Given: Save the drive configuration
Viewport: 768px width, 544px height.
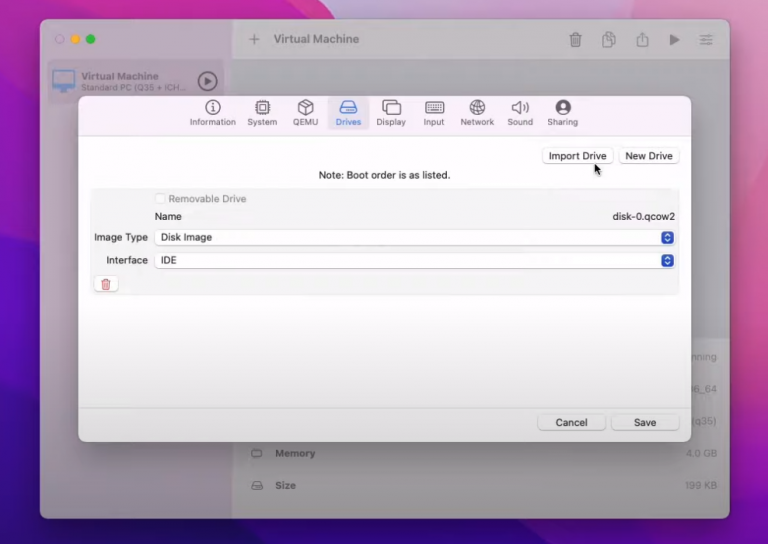Looking at the screenshot, I should [x=645, y=423].
